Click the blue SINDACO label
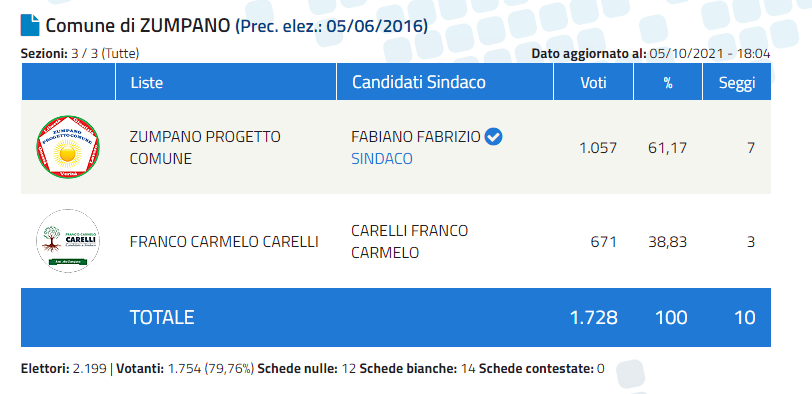812x394 pixels. [382, 158]
